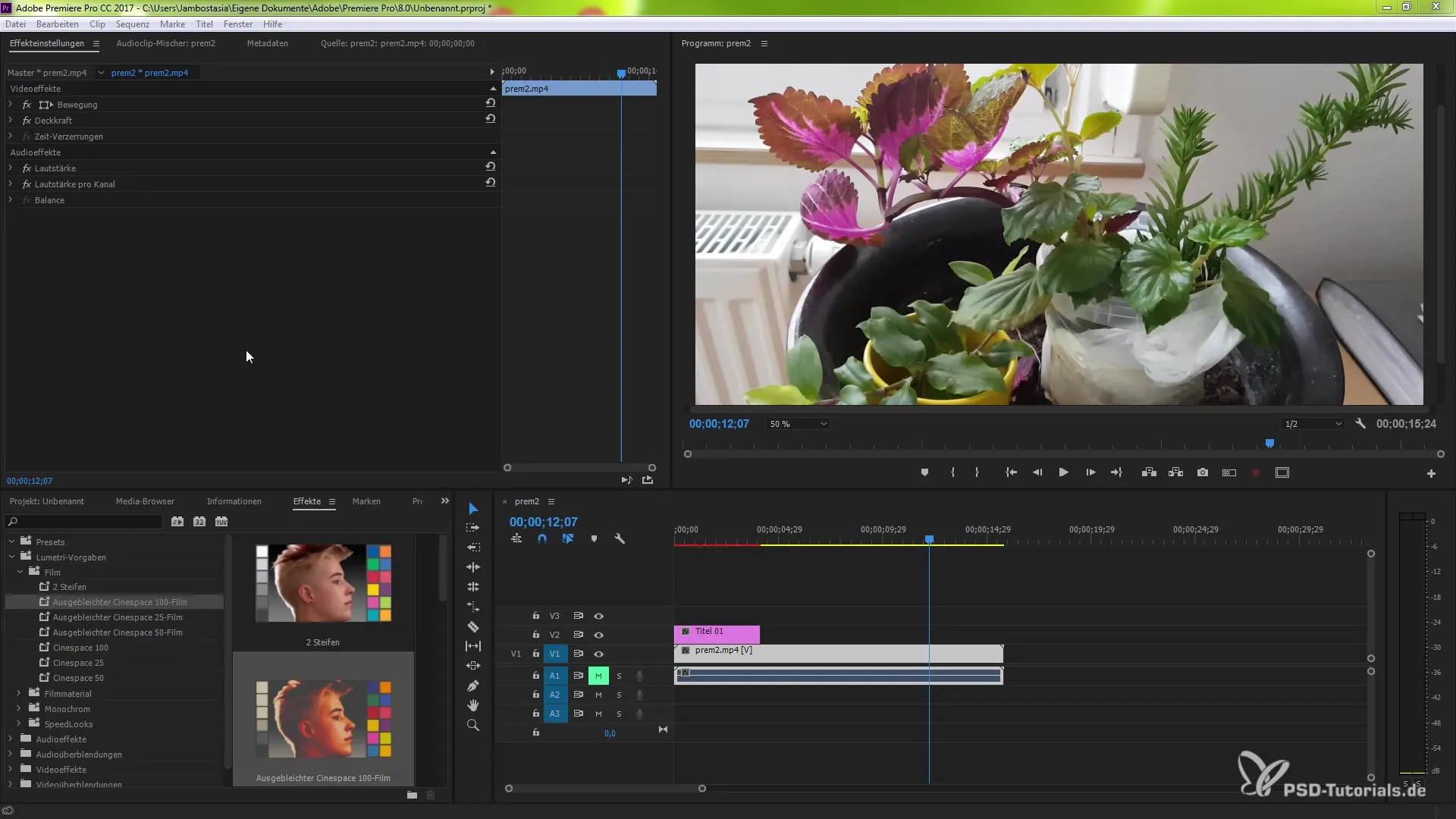Screen dimensions: 1456x819
Task: Select the Titel 01 clip
Action: 717,635
